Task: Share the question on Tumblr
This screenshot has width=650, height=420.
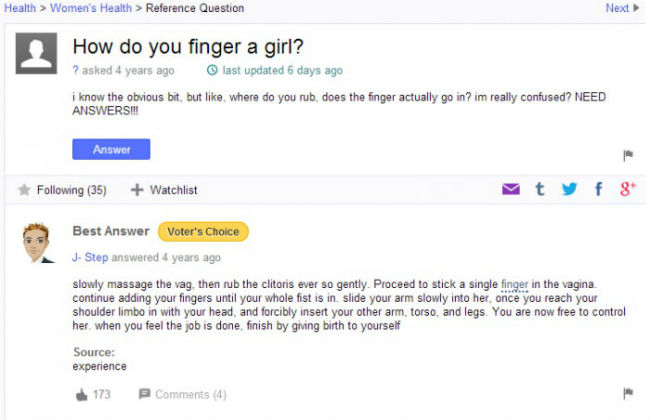Action: pyautogui.click(x=540, y=190)
